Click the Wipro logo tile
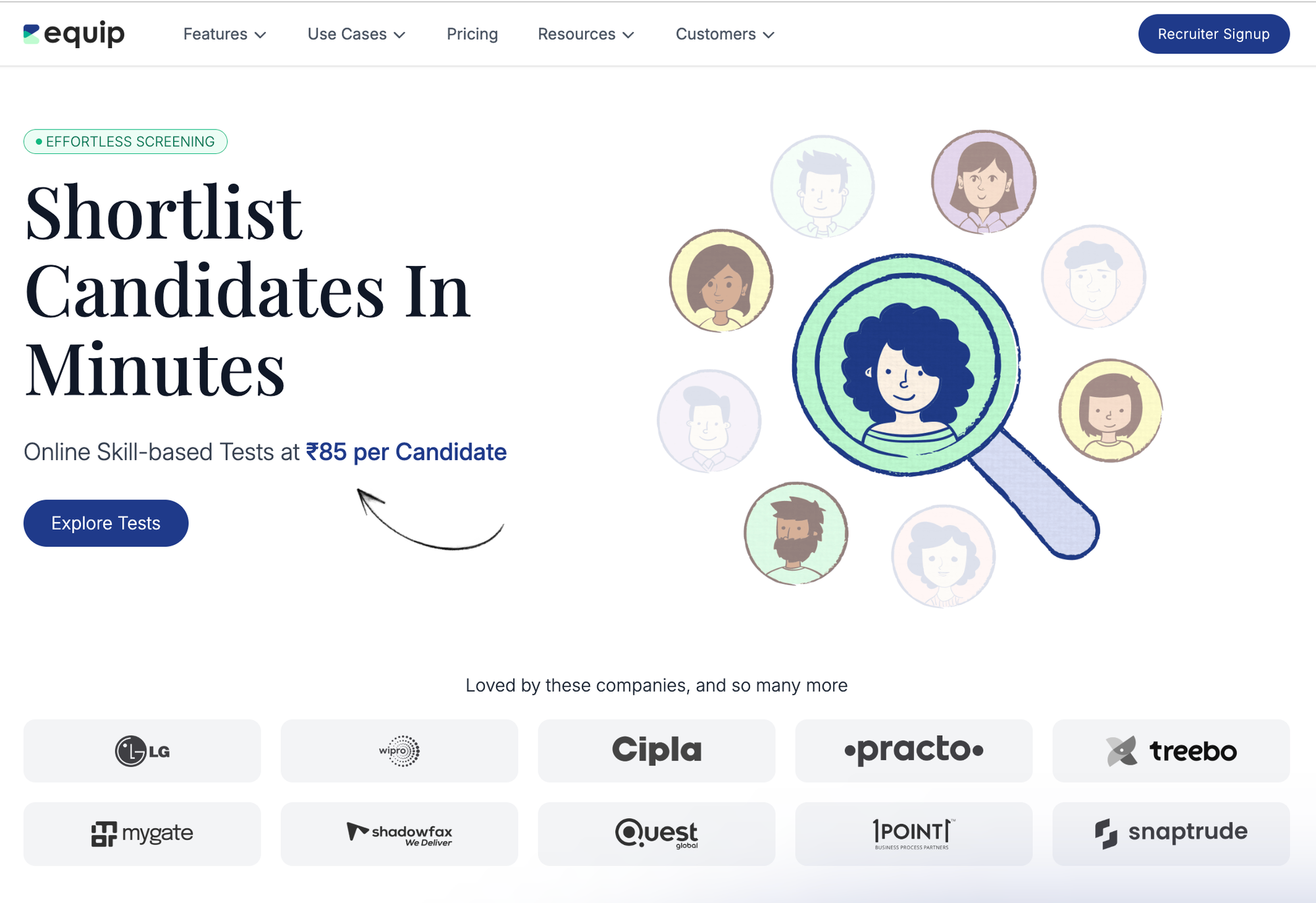 pos(399,750)
